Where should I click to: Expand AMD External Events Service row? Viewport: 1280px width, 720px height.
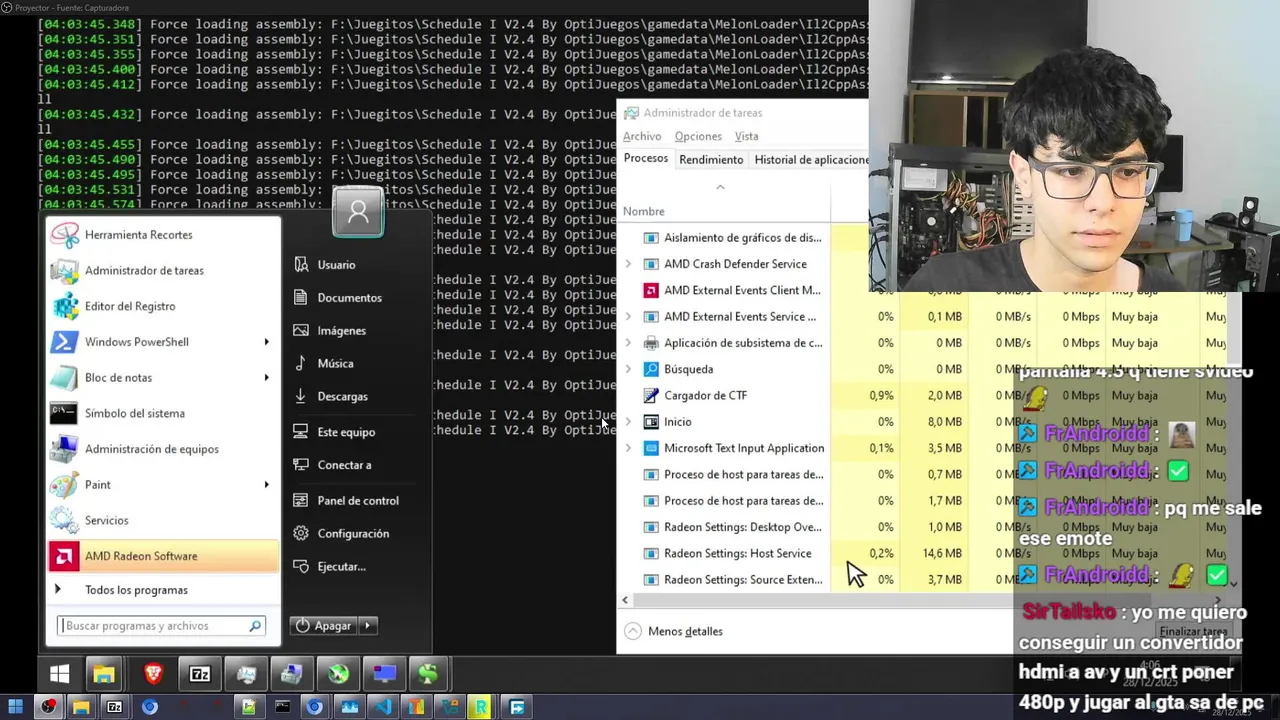click(x=628, y=317)
